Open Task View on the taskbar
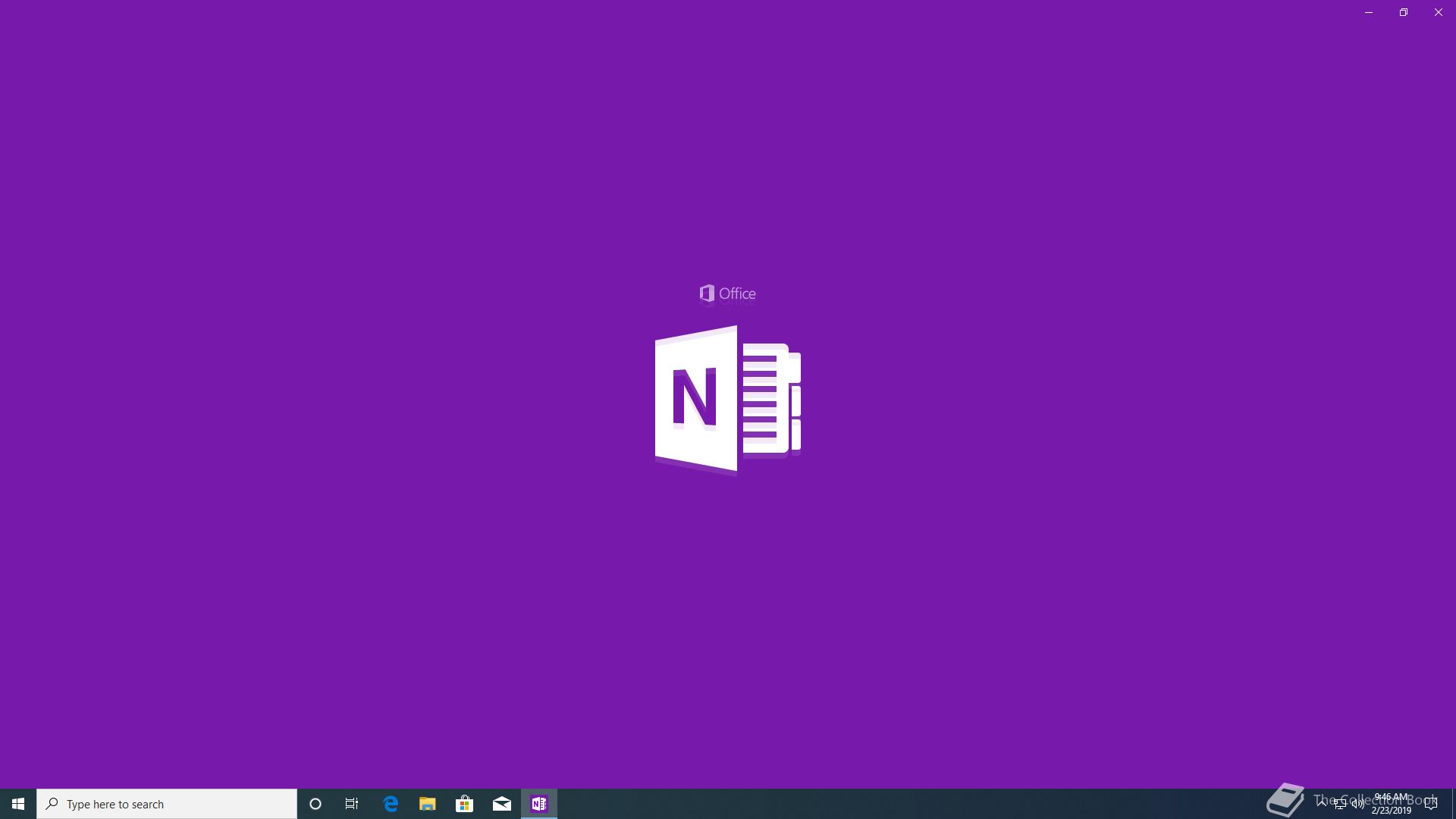The width and height of the screenshot is (1456, 819). tap(352, 804)
